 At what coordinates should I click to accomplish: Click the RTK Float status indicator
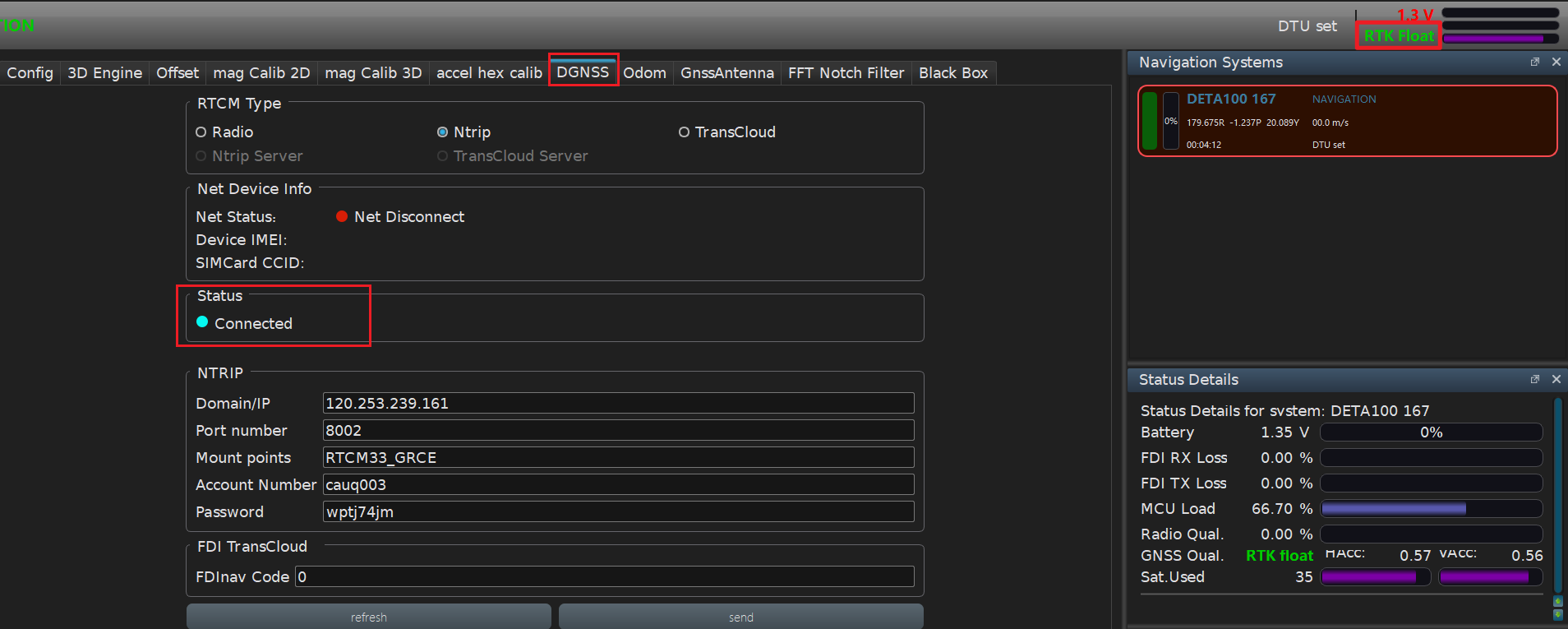[1399, 35]
